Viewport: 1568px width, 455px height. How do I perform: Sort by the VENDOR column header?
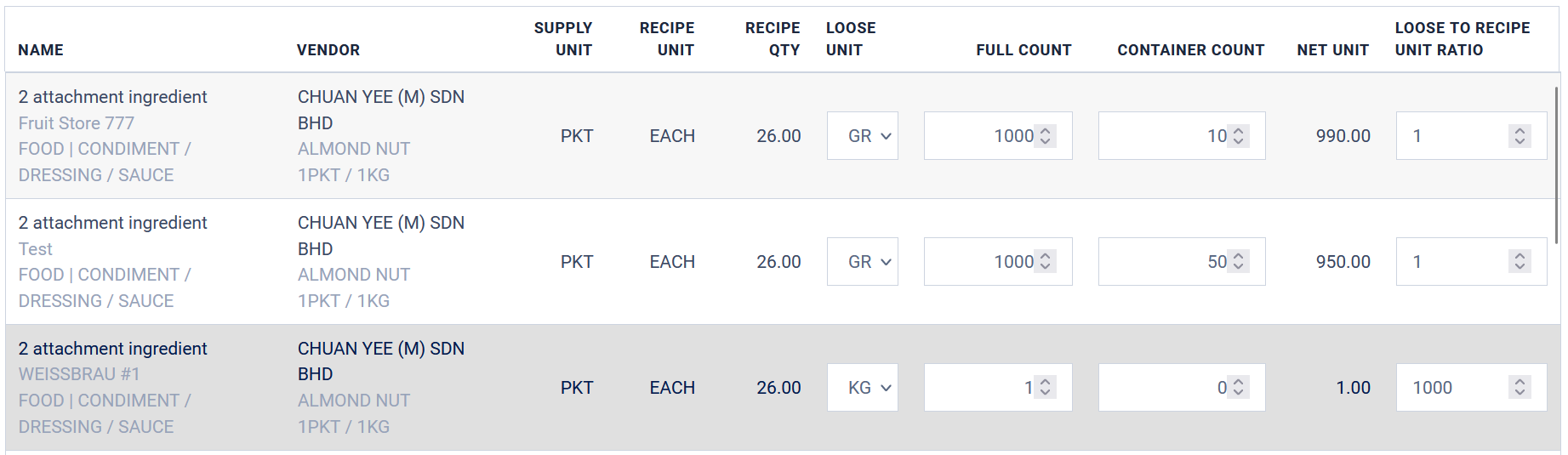[x=328, y=50]
